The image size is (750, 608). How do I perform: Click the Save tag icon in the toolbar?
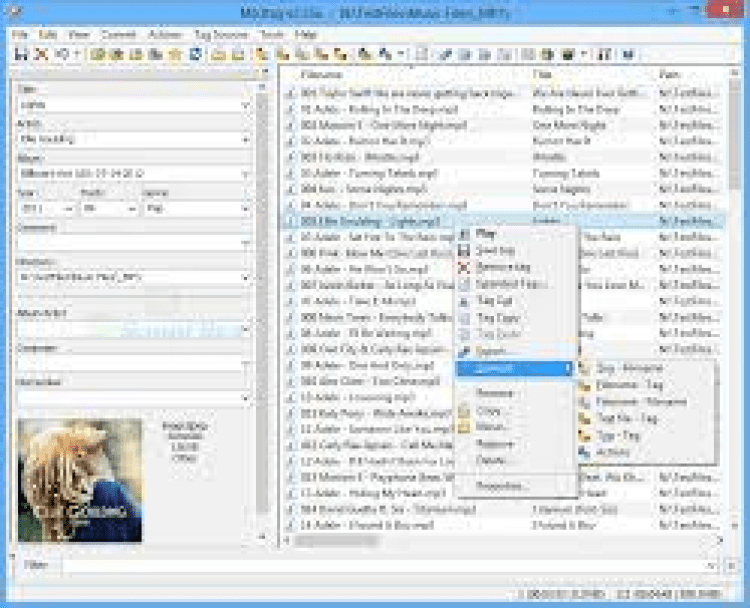21,54
